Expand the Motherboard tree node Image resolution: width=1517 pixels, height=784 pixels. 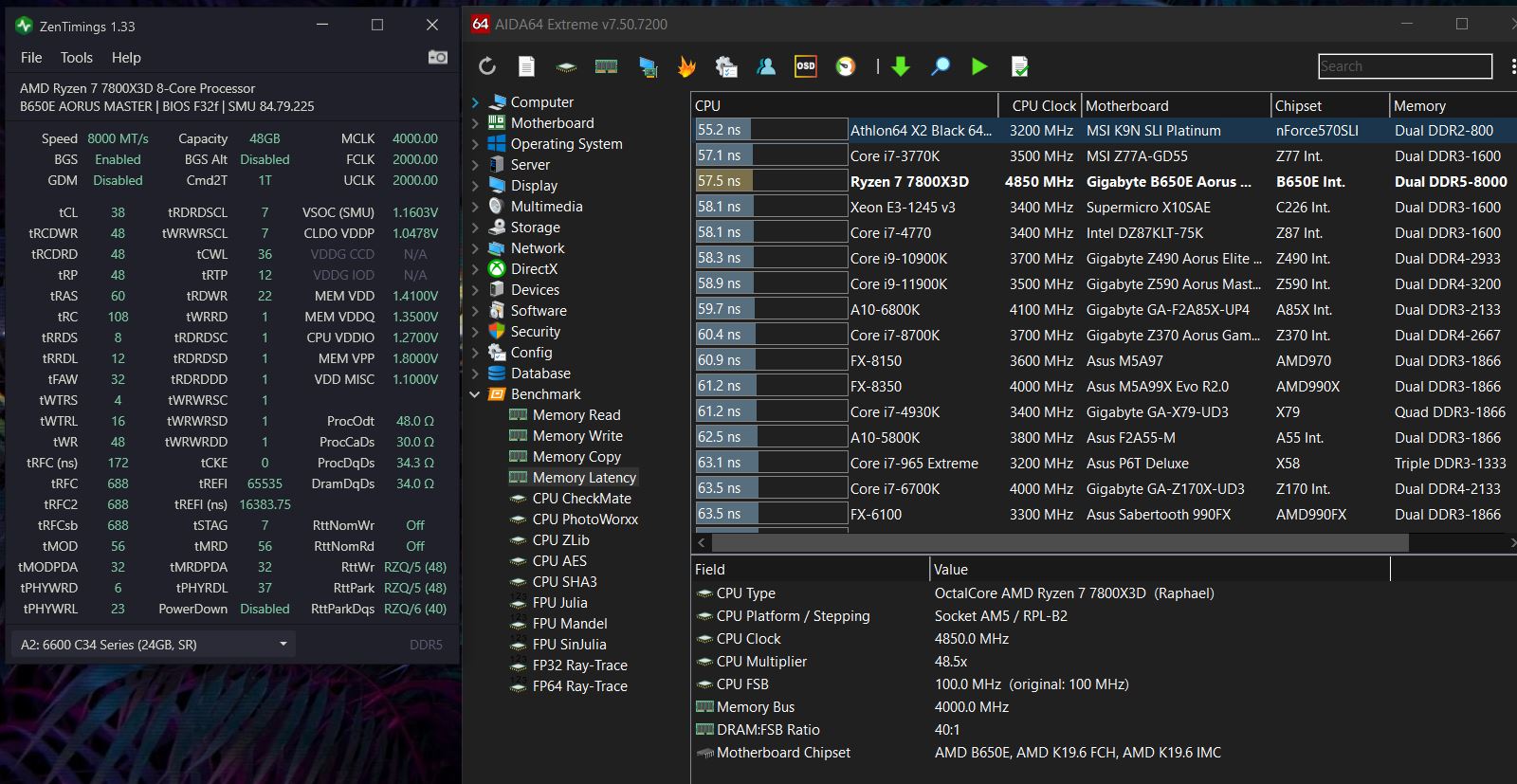pos(476,123)
